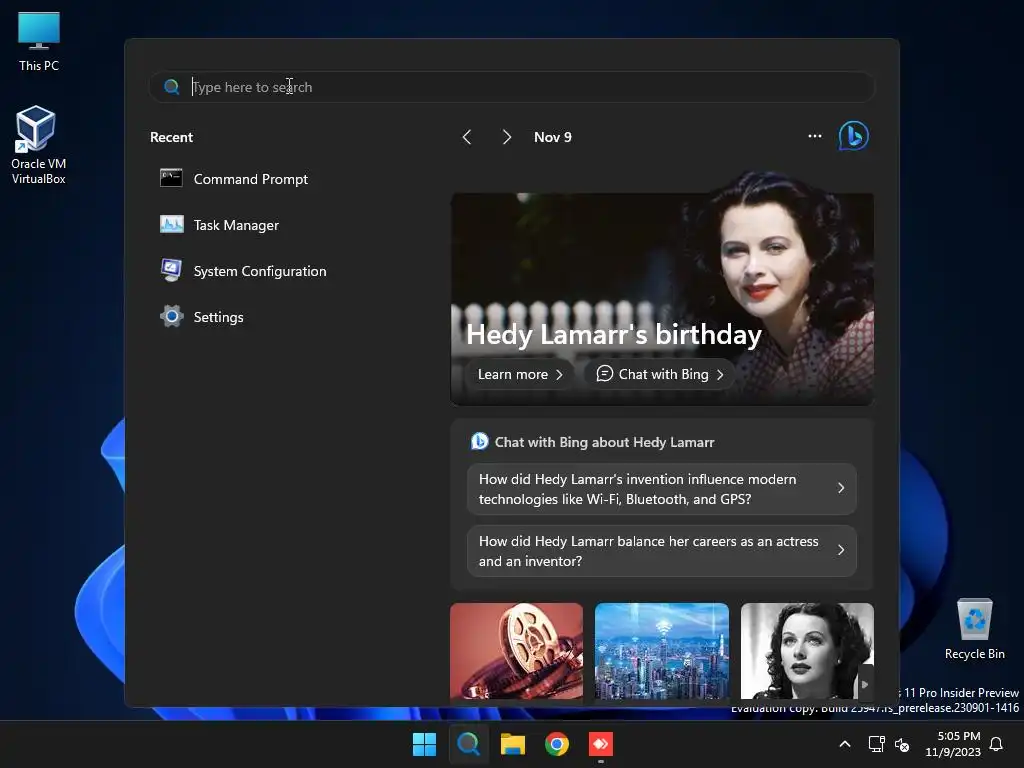Select the Recycle Bin desktop icon
Screen dimensions: 1024x768
click(974, 630)
